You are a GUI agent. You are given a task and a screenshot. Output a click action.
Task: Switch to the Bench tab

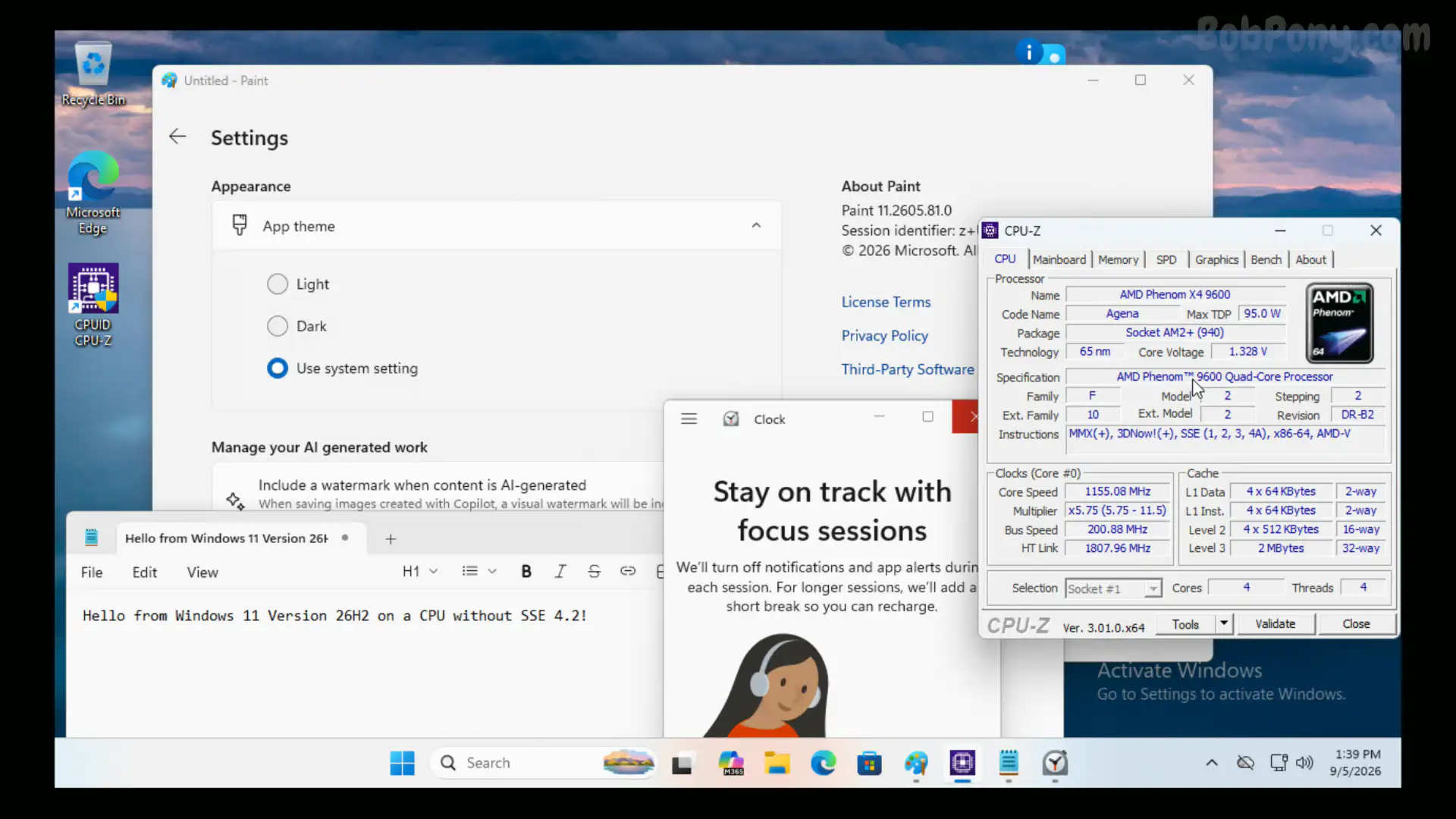click(1266, 259)
